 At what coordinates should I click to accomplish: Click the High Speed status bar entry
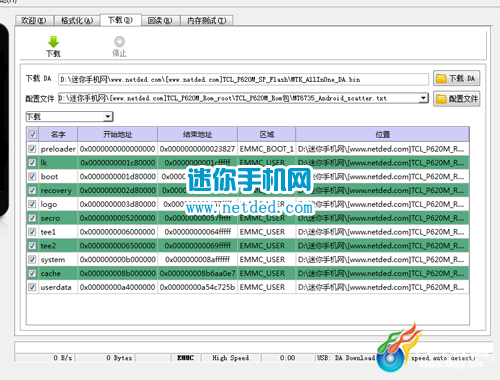(x=231, y=358)
